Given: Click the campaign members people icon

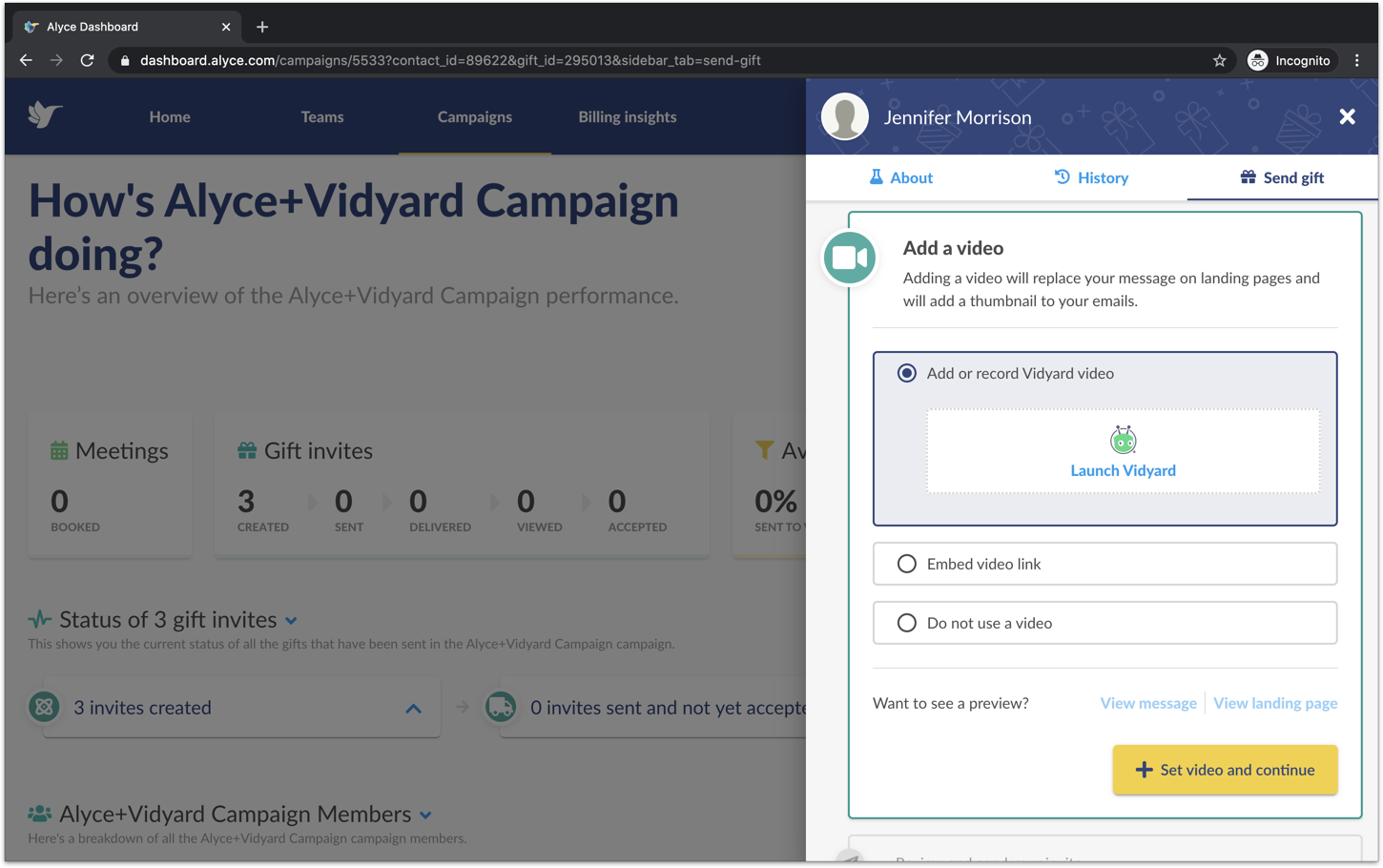Looking at the screenshot, I should pyautogui.click(x=39, y=814).
